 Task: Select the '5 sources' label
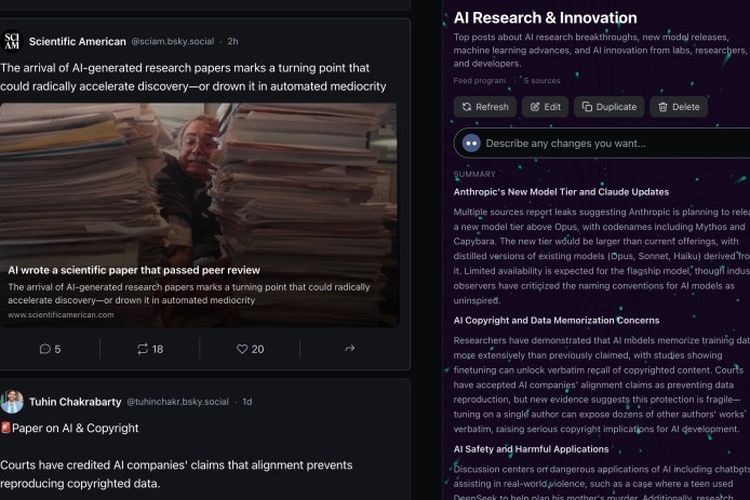pyautogui.click(x=542, y=81)
